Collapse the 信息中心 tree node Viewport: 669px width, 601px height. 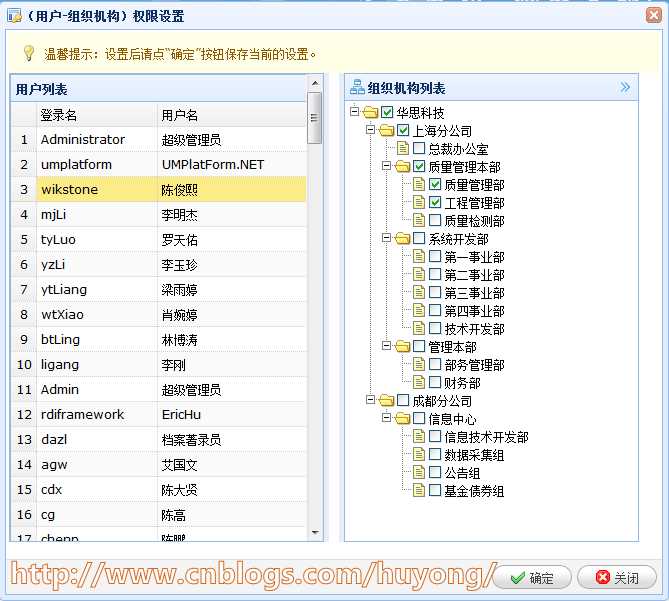[387, 417]
